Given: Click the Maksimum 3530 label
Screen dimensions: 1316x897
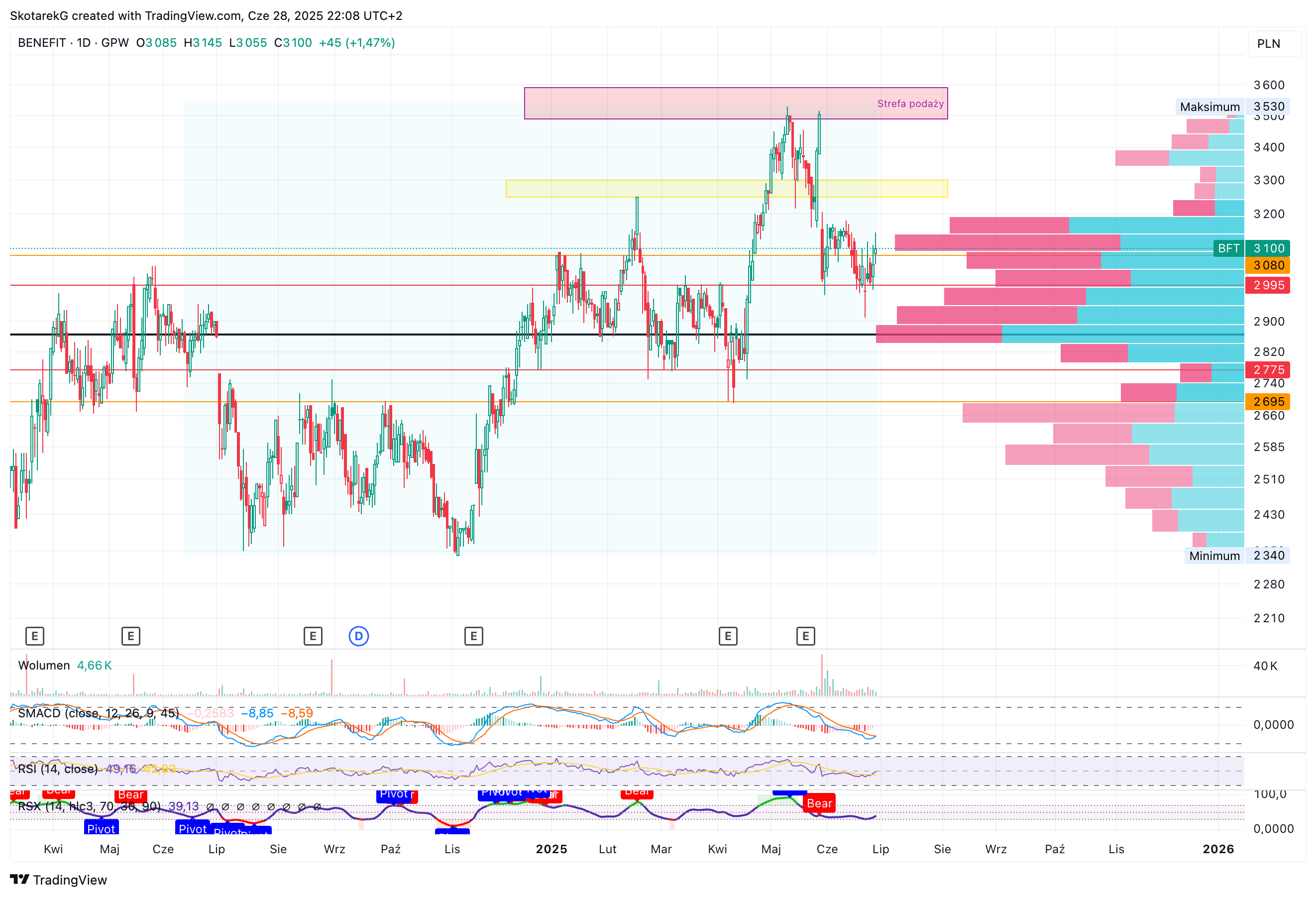Looking at the screenshot, I should point(1232,107).
